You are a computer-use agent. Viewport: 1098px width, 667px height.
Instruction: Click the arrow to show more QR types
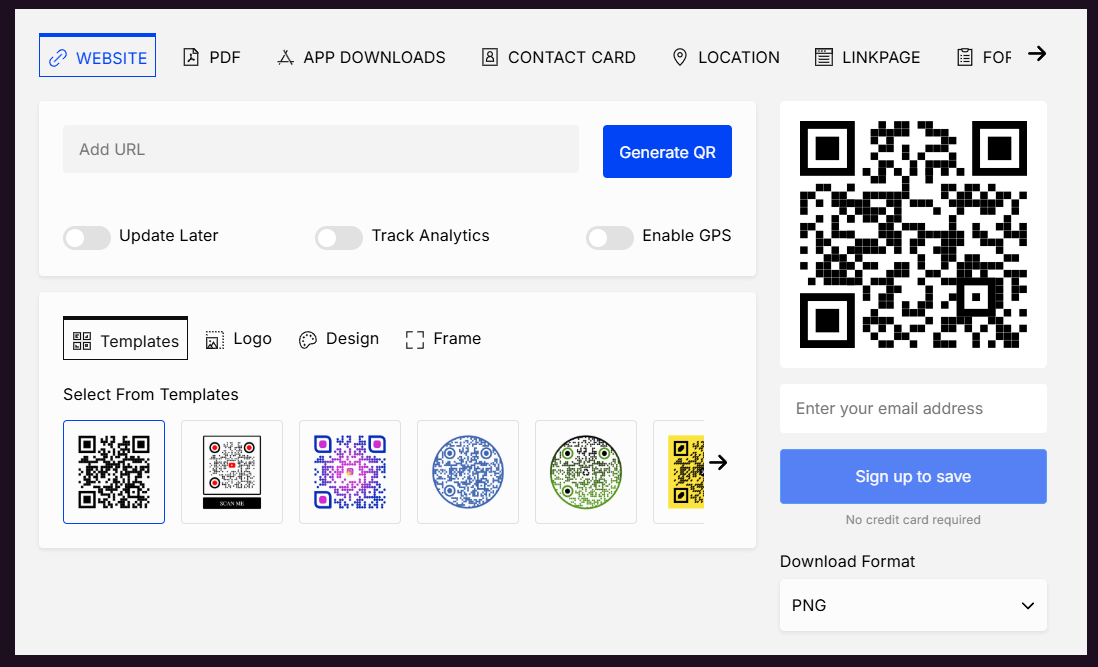point(1037,54)
